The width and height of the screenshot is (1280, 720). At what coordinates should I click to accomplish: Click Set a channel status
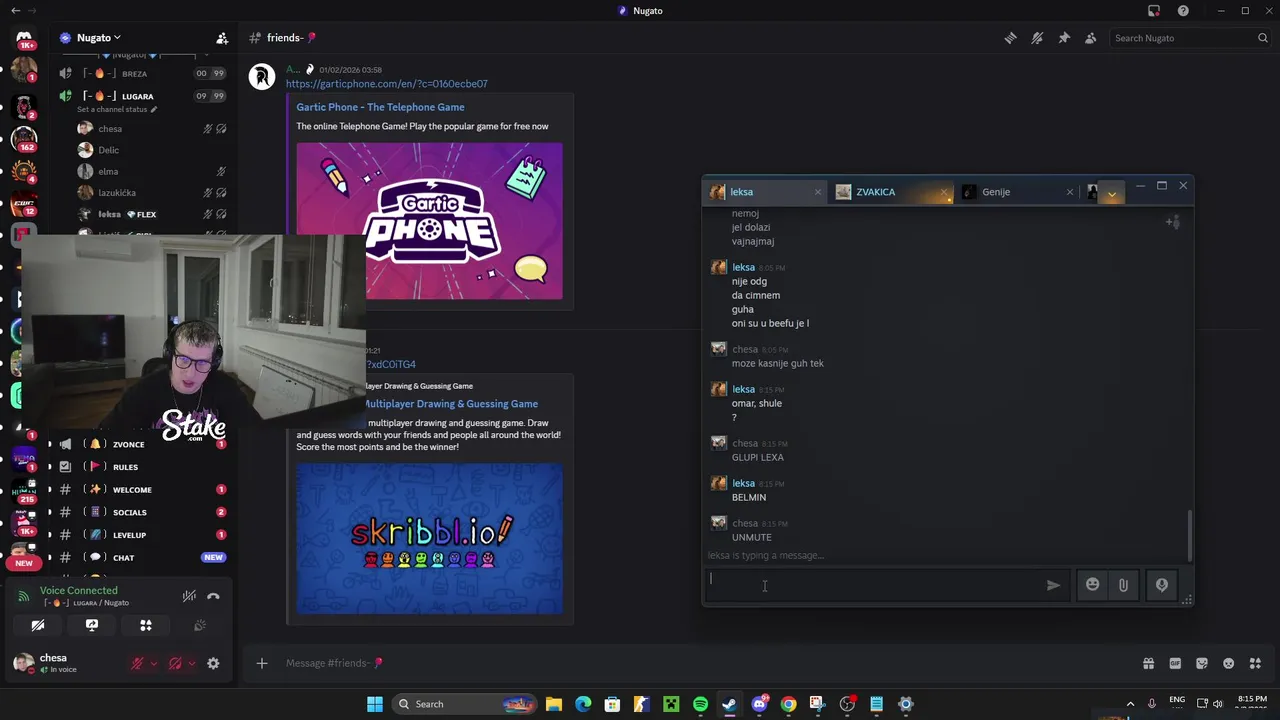[116, 109]
